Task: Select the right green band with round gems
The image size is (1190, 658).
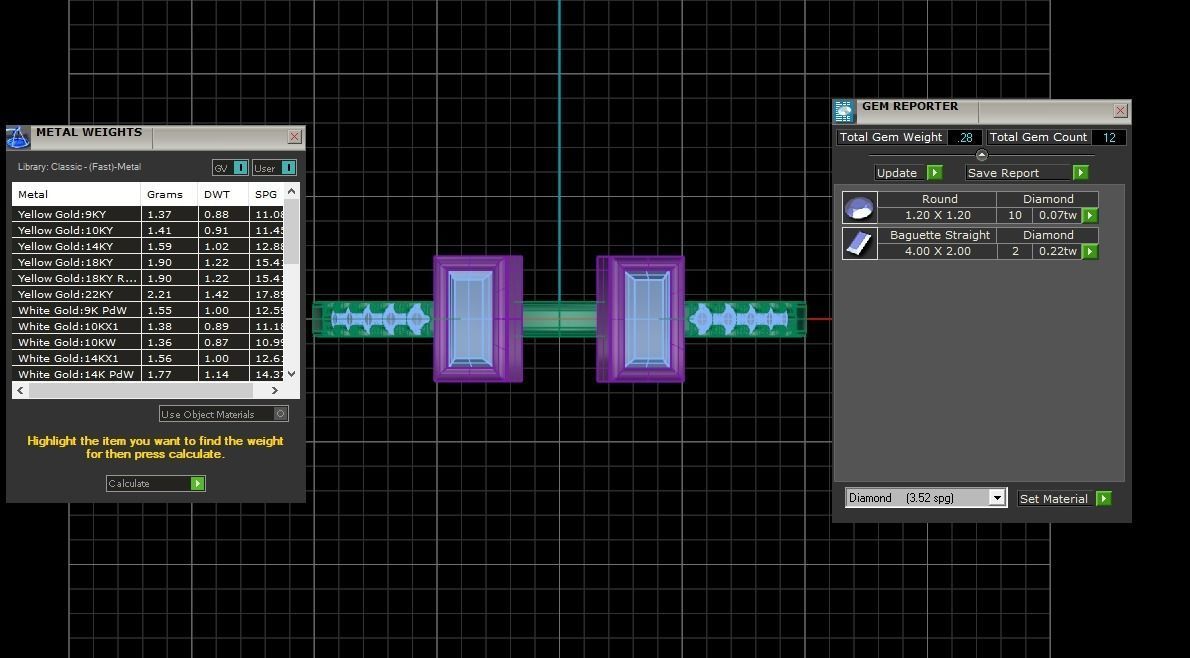Action: pos(745,320)
